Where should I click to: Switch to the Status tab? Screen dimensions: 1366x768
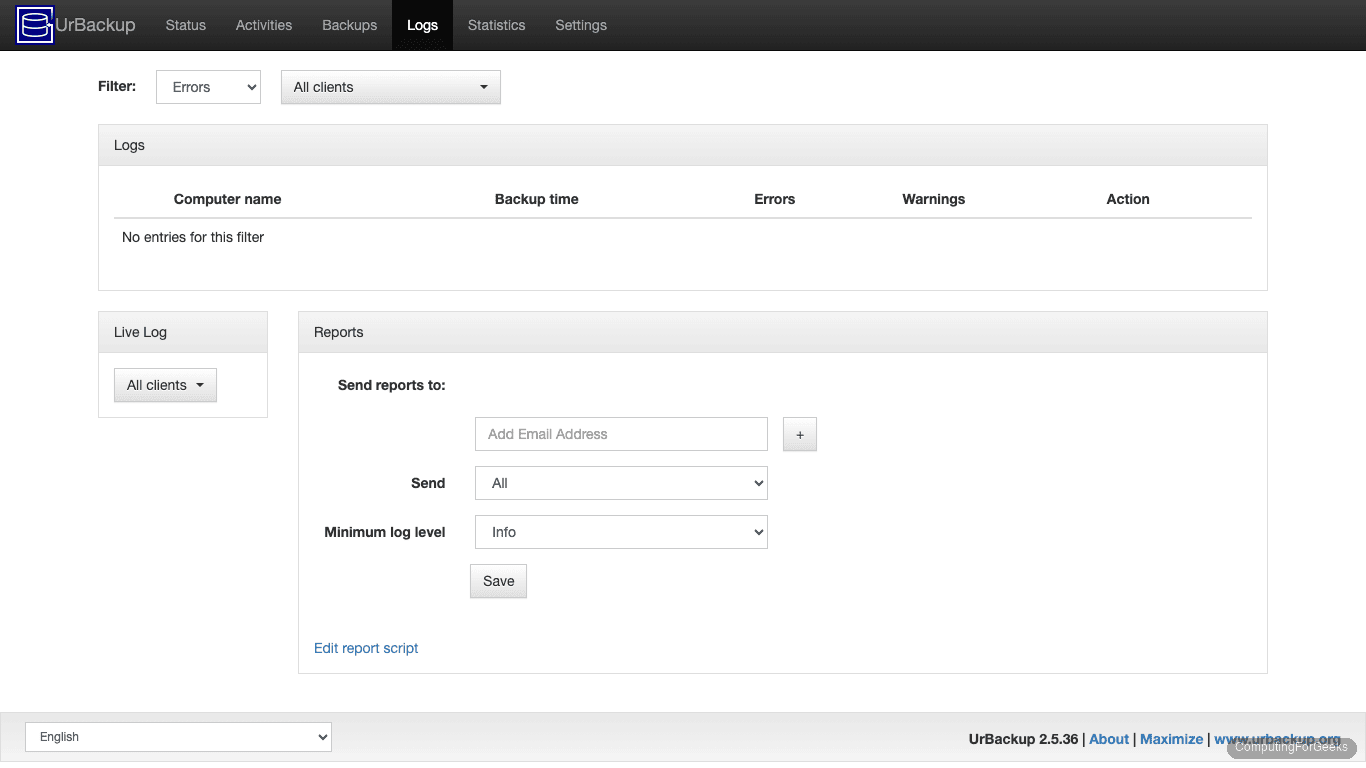tap(185, 25)
